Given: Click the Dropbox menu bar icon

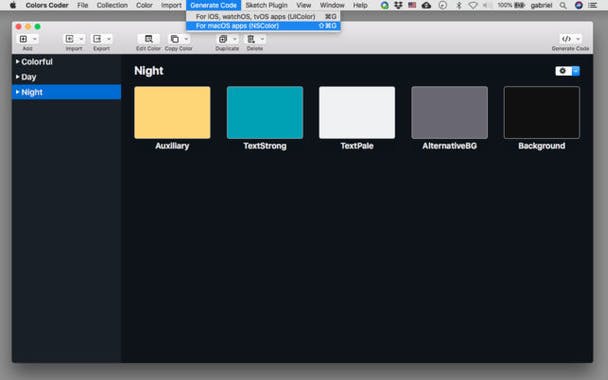Looking at the screenshot, I should click(398, 5).
